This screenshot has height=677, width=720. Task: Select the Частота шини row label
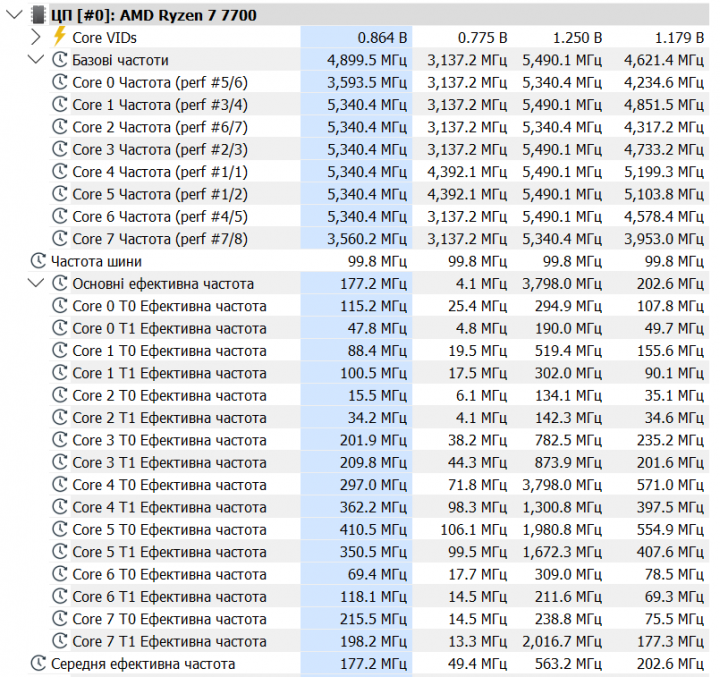tap(96, 261)
